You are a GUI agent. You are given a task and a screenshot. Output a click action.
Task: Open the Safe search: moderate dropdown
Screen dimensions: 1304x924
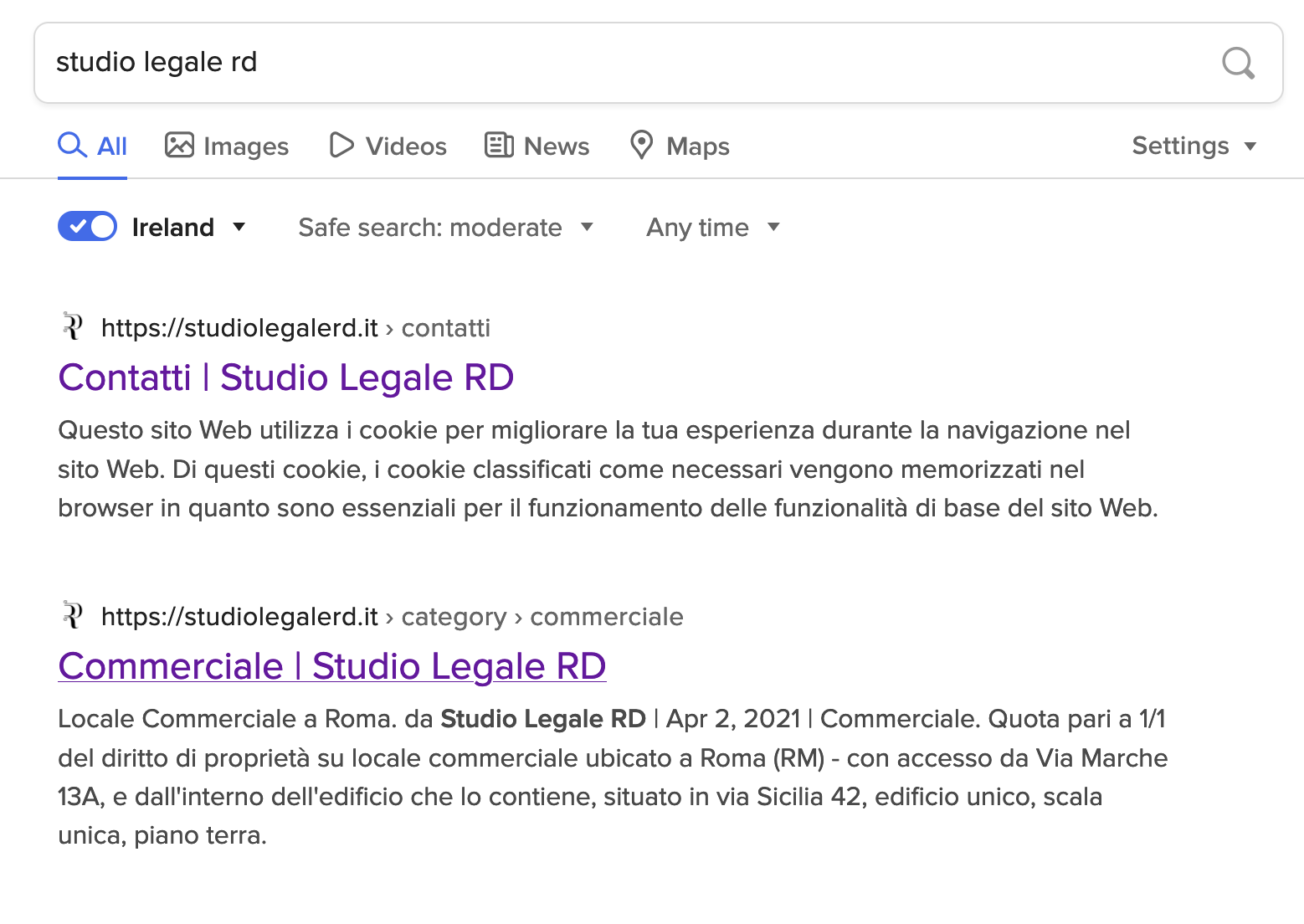(x=445, y=228)
